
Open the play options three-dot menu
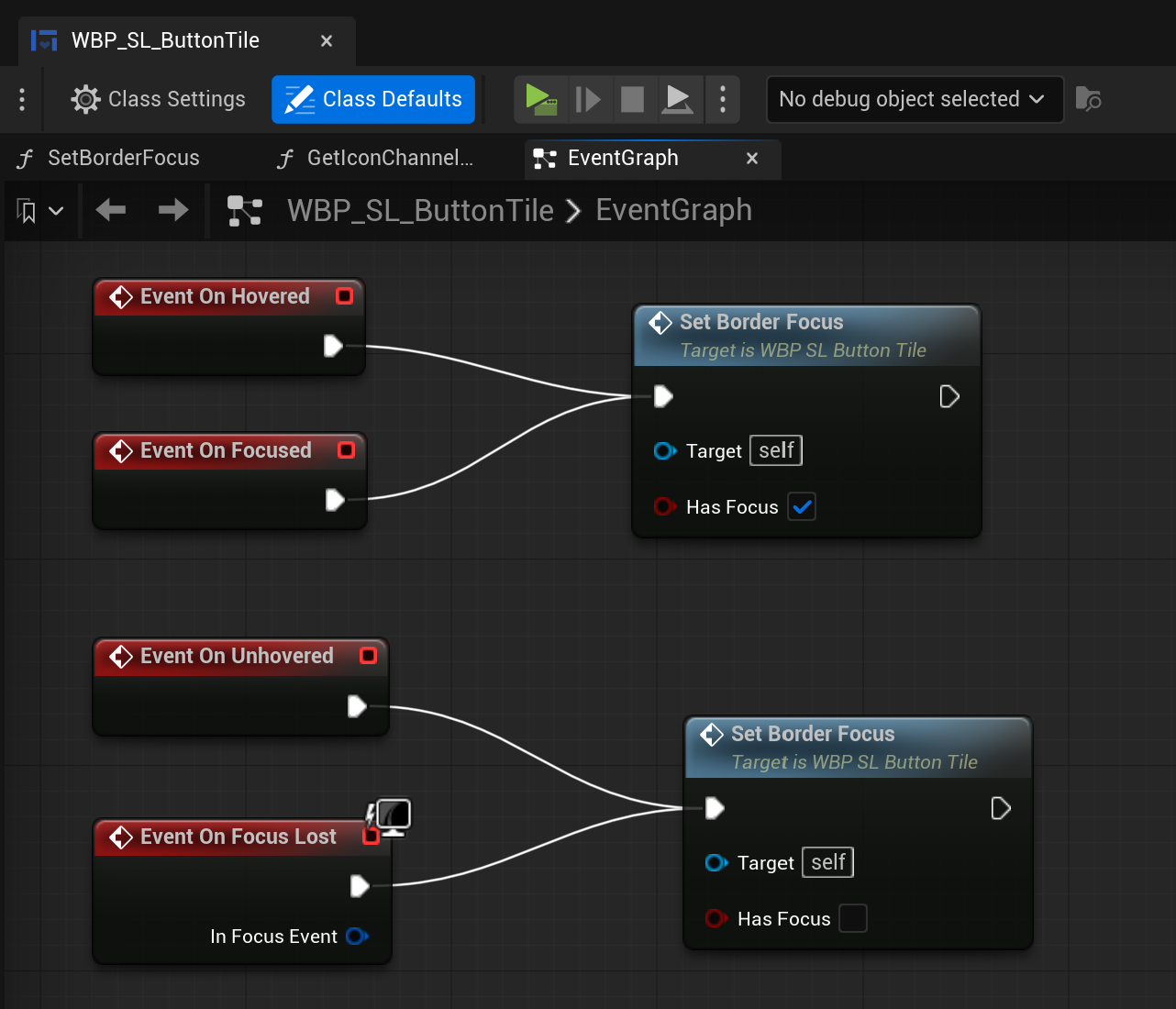pos(723,99)
